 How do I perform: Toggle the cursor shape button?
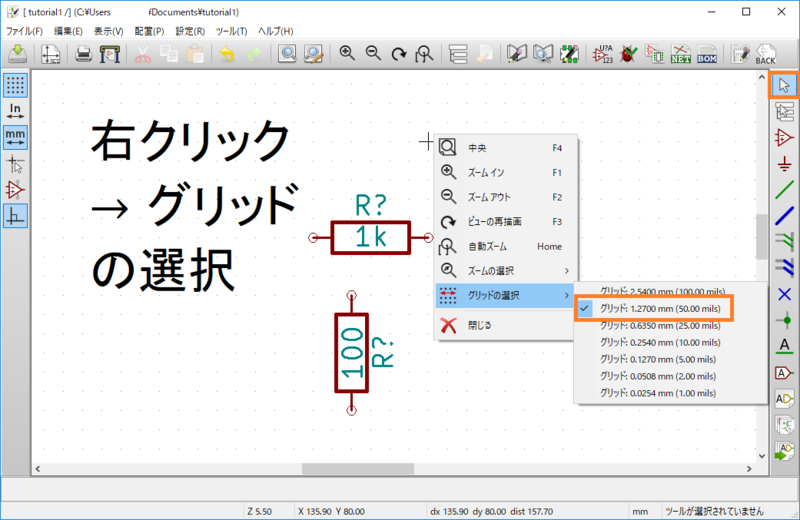coord(15,164)
